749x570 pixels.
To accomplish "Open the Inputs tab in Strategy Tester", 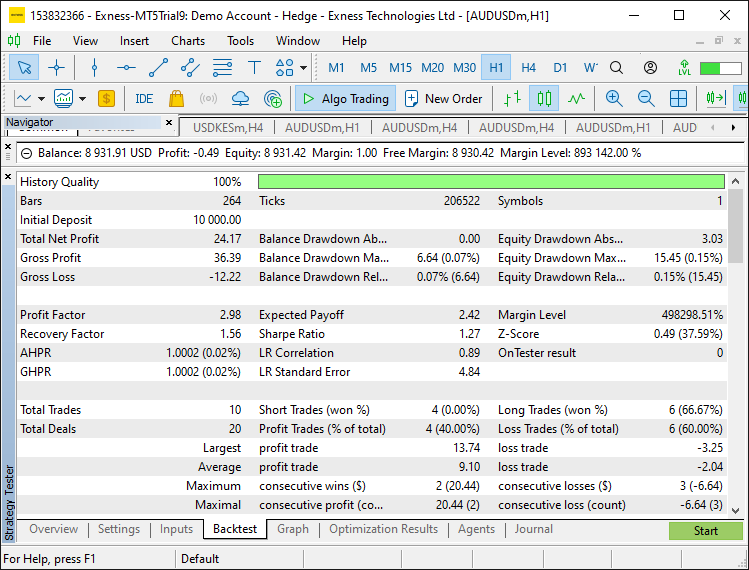I will [x=176, y=529].
